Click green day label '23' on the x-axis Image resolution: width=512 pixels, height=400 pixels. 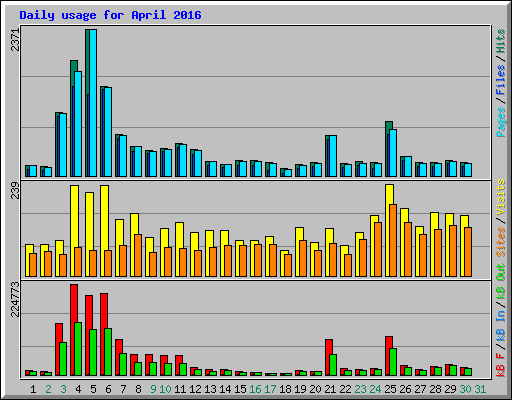[x=360, y=389]
